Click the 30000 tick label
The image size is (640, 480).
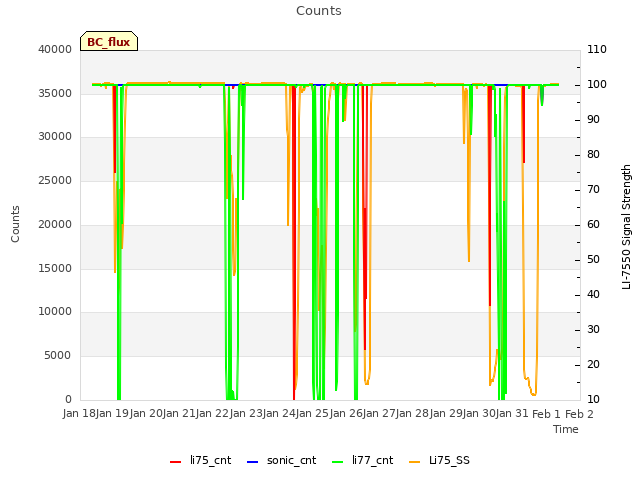tap(55, 137)
